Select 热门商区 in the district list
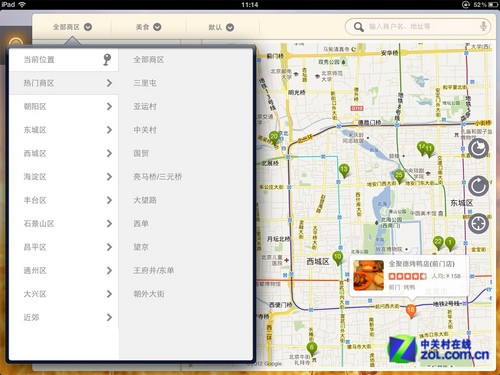 [x=64, y=83]
